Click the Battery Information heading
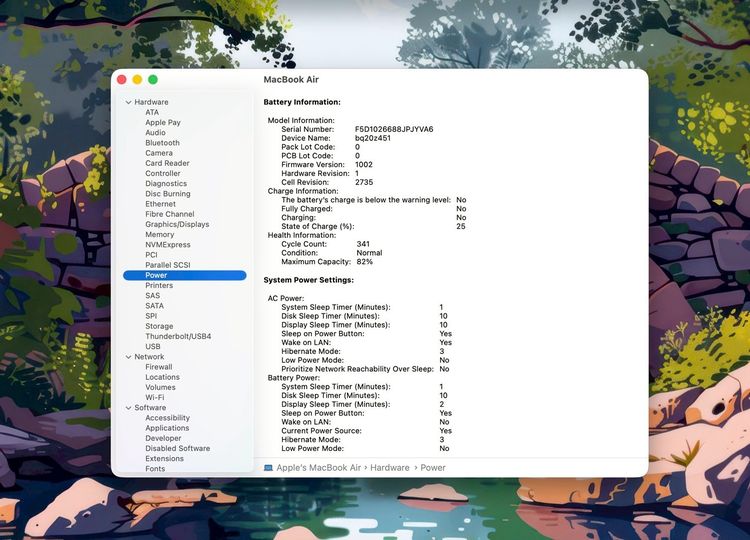The height and width of the screenshot is (540, 750). (302, 102)
